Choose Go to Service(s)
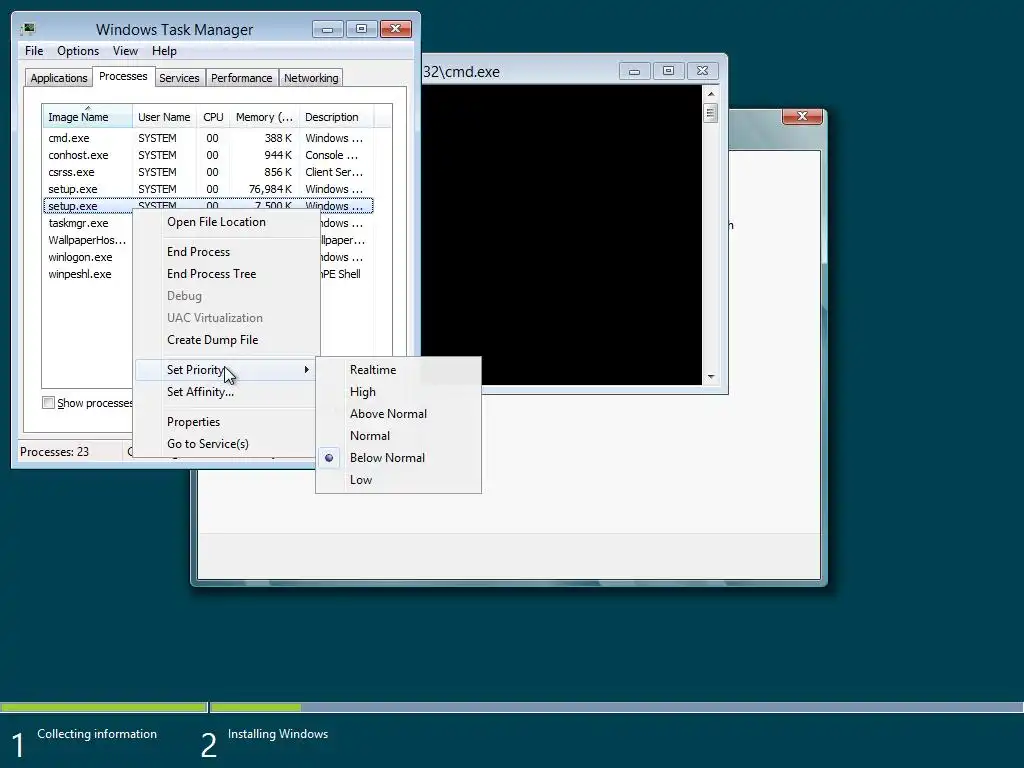 coord(226,444)
